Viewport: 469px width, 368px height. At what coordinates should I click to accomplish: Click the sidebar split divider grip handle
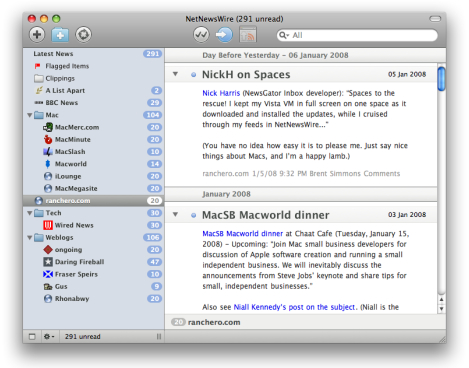(x=159, y=337)
